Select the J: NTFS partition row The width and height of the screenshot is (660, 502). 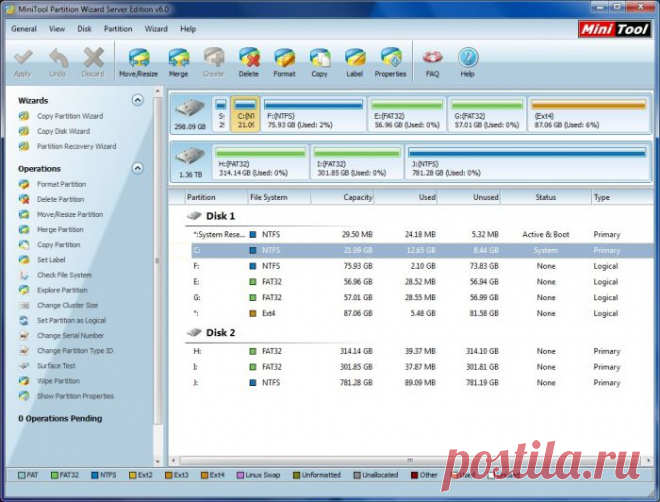point(422,383)
